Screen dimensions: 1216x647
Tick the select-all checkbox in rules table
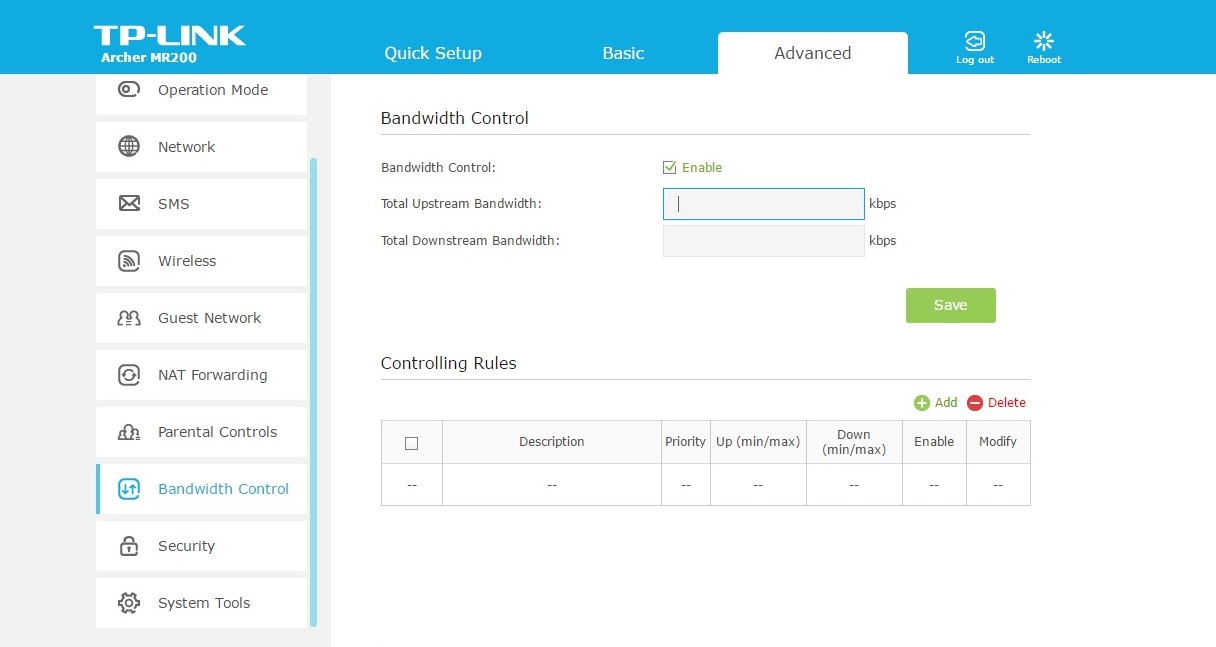(411, 443)
